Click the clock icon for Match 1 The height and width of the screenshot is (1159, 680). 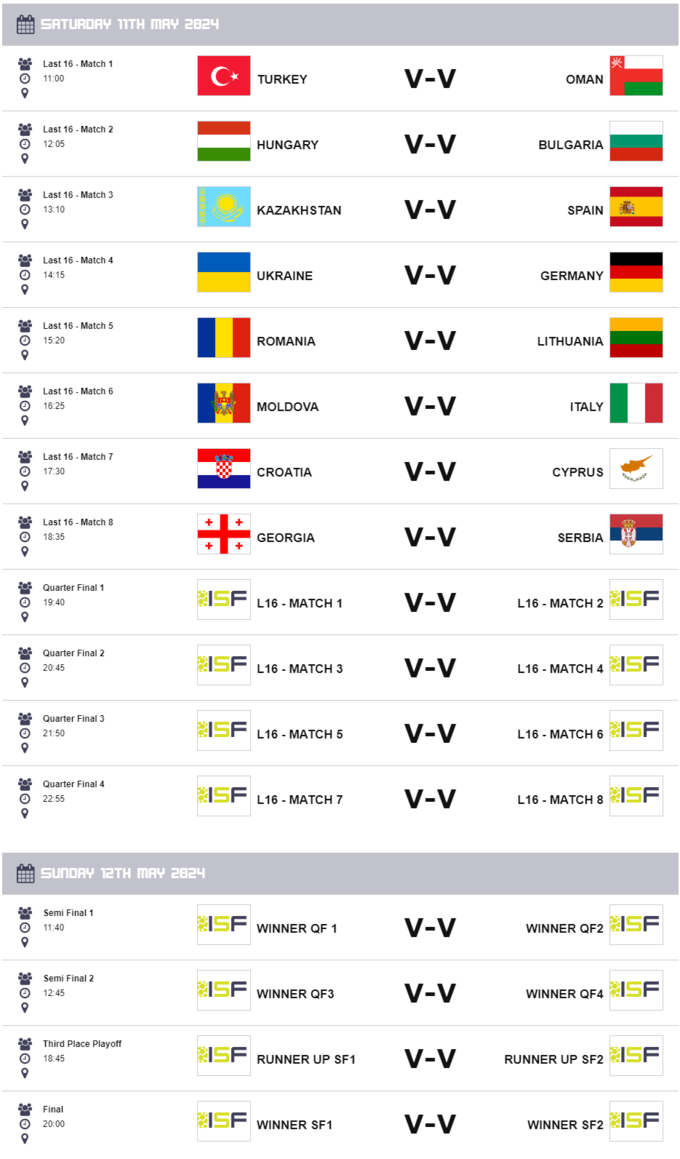[x=25, y=78]
